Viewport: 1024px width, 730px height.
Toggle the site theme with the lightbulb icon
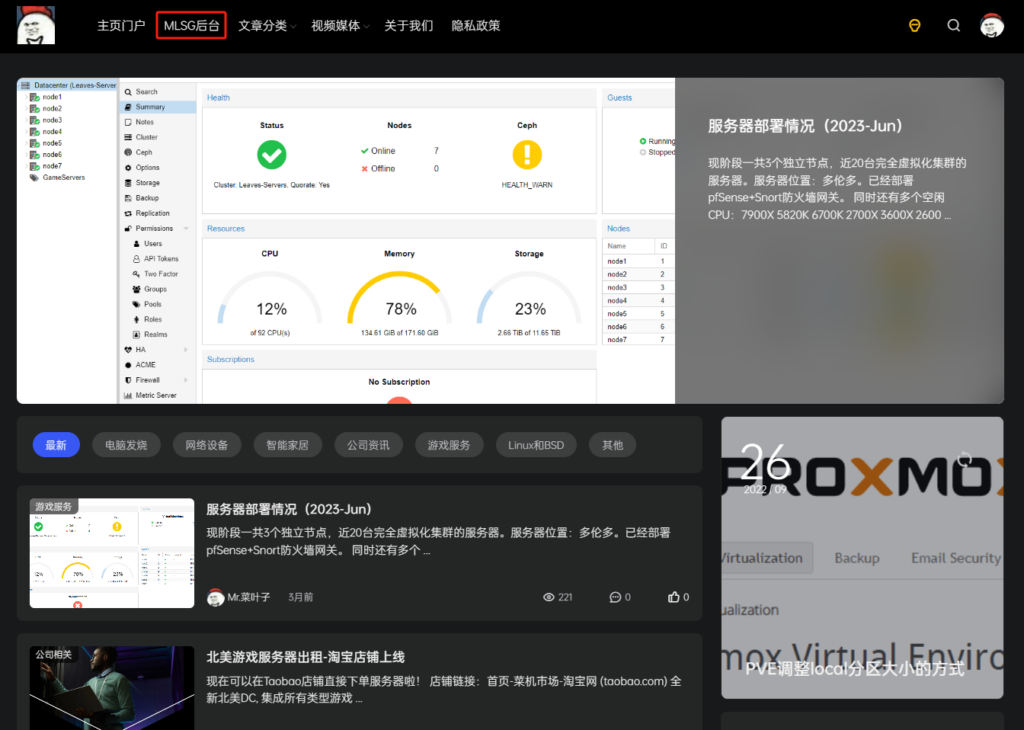click(915, 25)
